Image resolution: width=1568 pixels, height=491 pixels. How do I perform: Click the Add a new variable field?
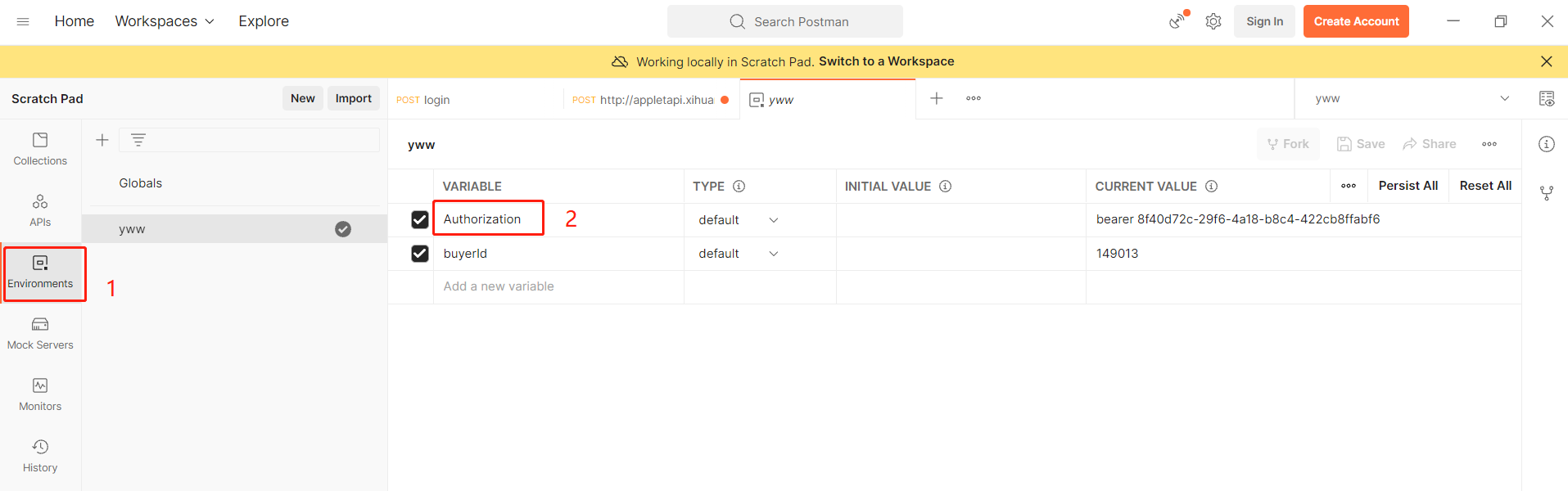(558, 287)
